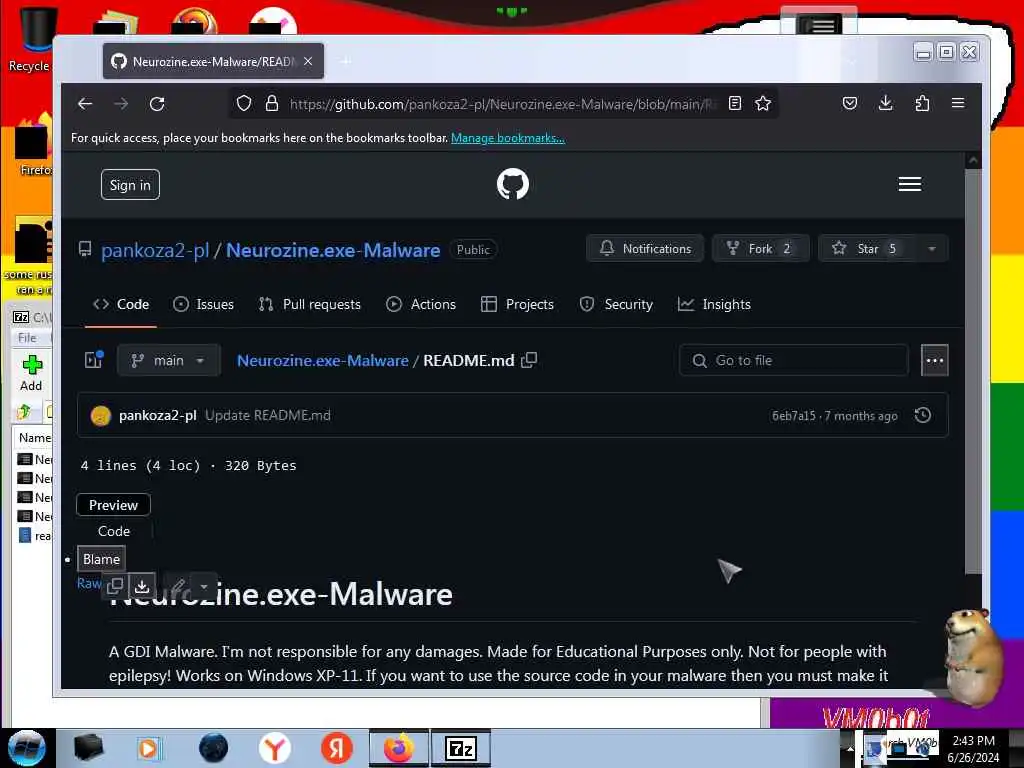This screenshot has height=768, width=1024.
Task: Open the Update README.md commit message
Action: [x=268, y=415]
